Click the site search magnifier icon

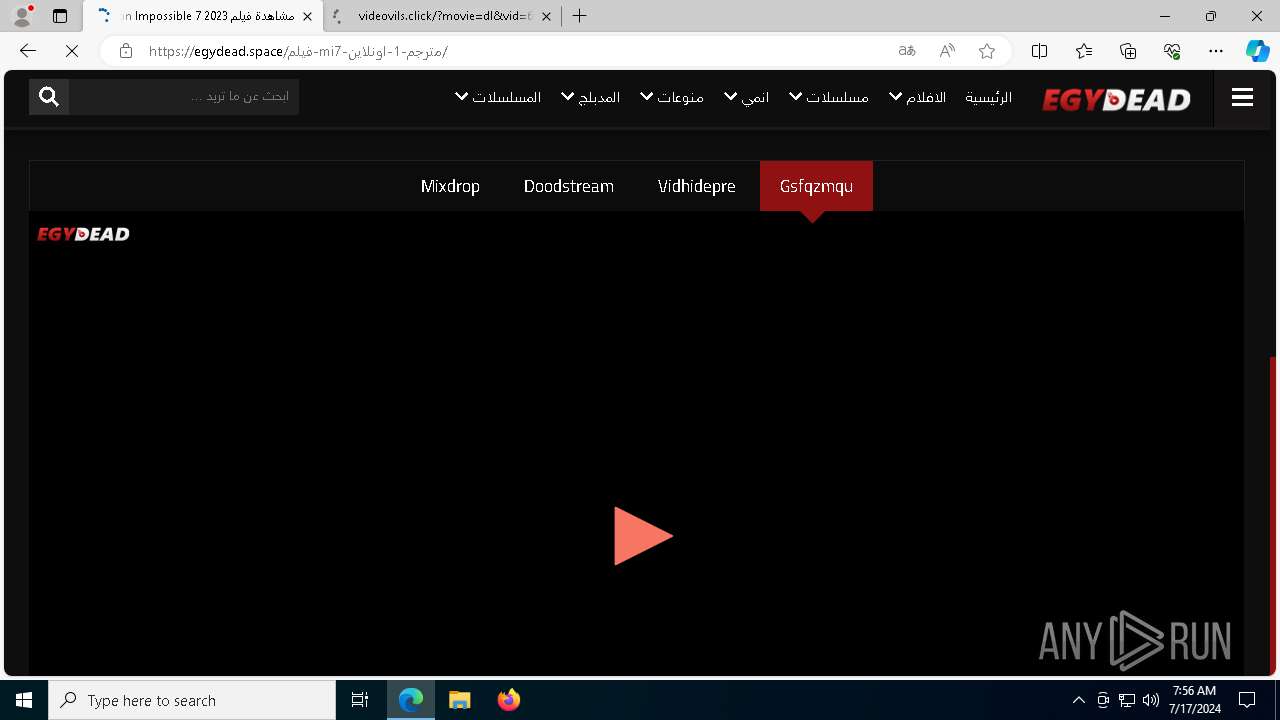pos(49,96)
